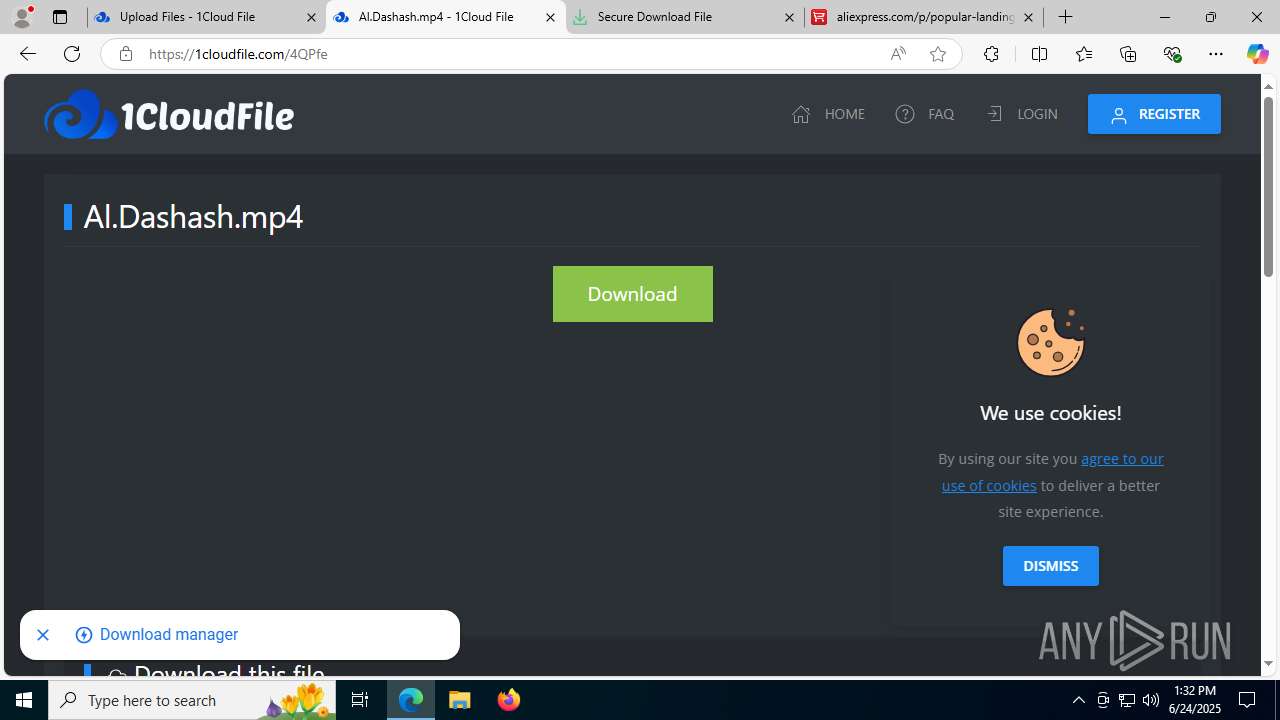The width and height of the screenshot is (1280, 720).
Task: Open the taskbar clock and date
Action: click(1196, 700)
